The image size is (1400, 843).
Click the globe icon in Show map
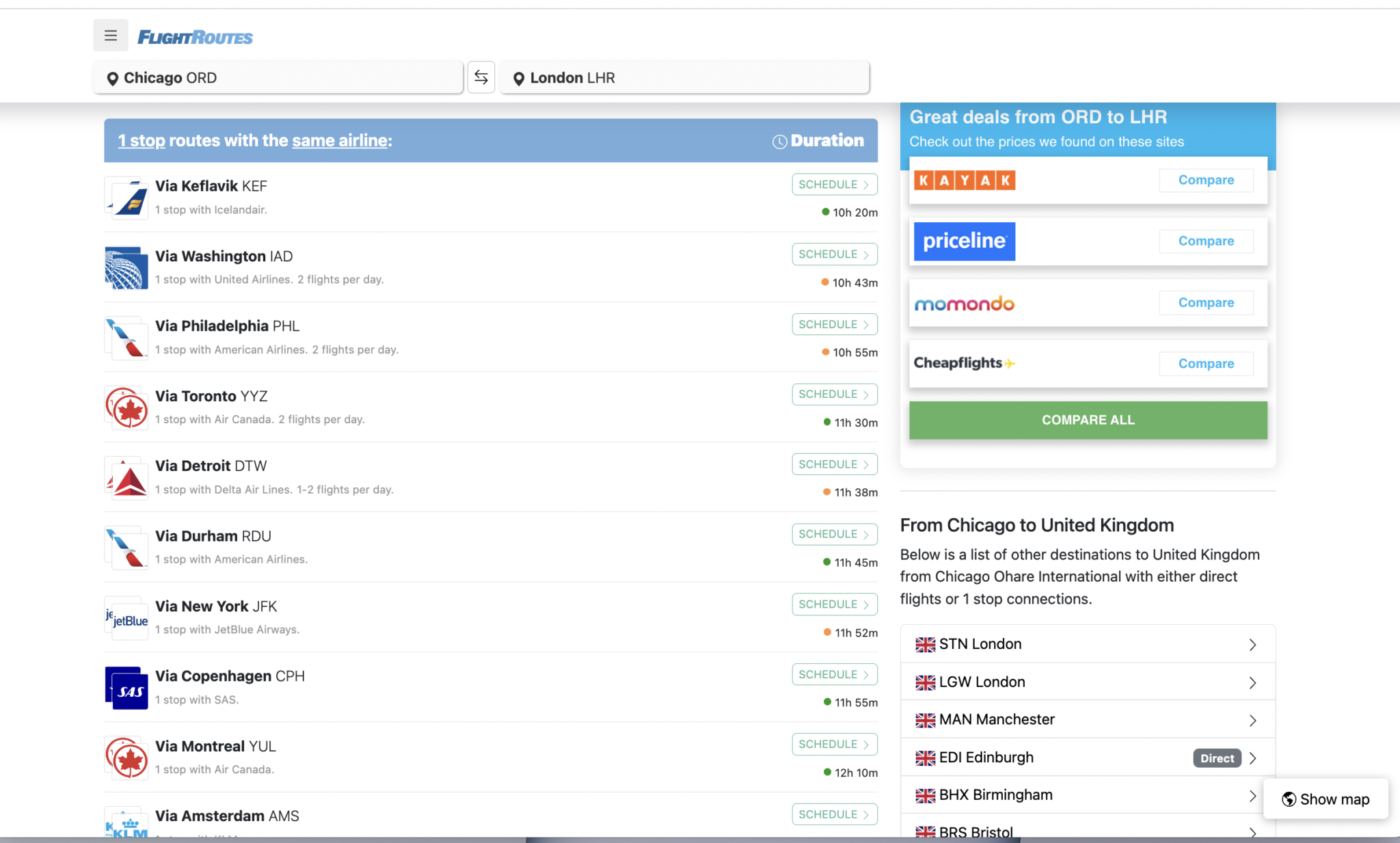[x=1289, y=799]
